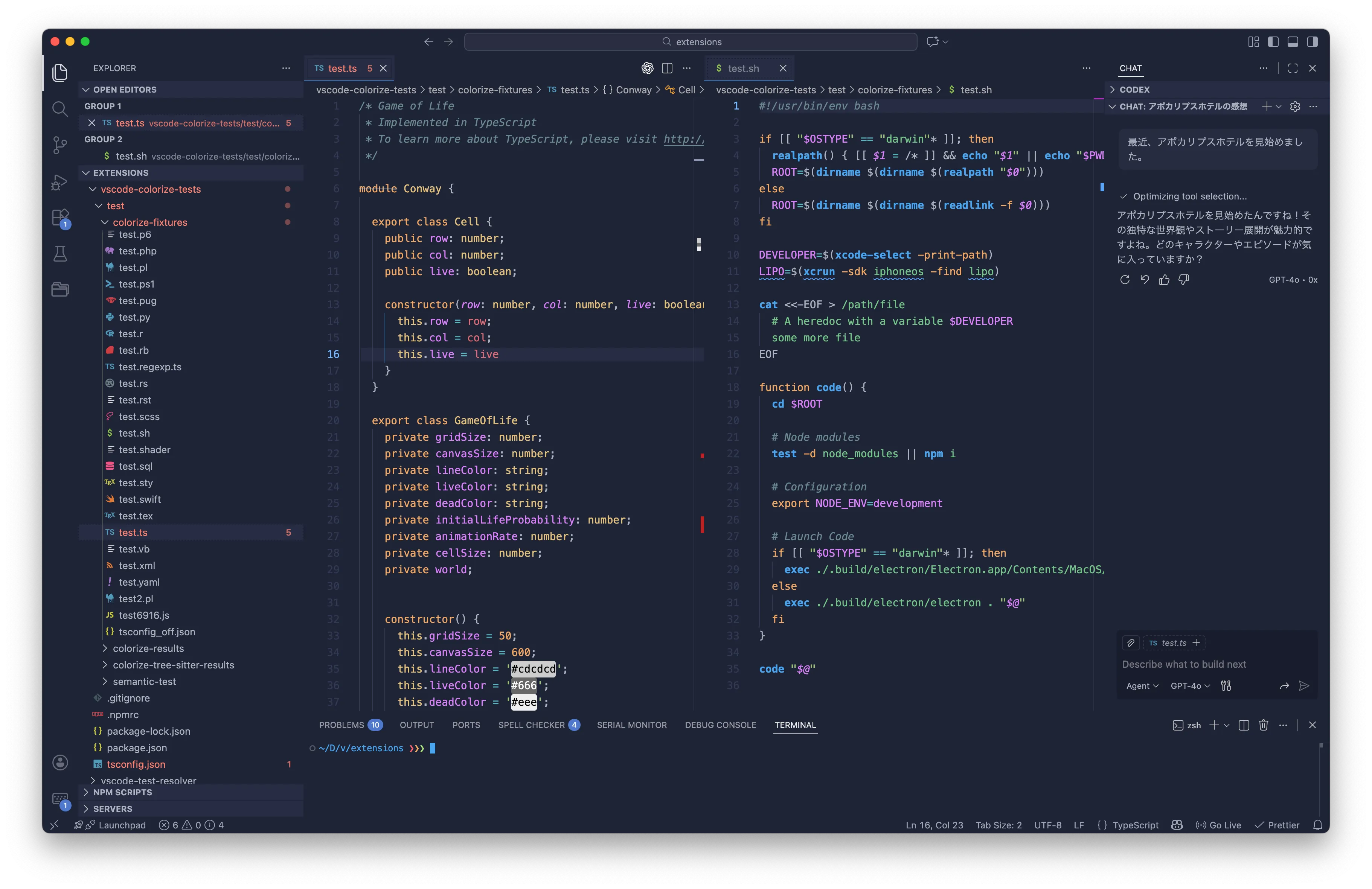Image resolution: width=1372 pixels, height=889 pixels.
Task: Toggle the primary side bar layout button
Action: click(x=1273, y=41)
